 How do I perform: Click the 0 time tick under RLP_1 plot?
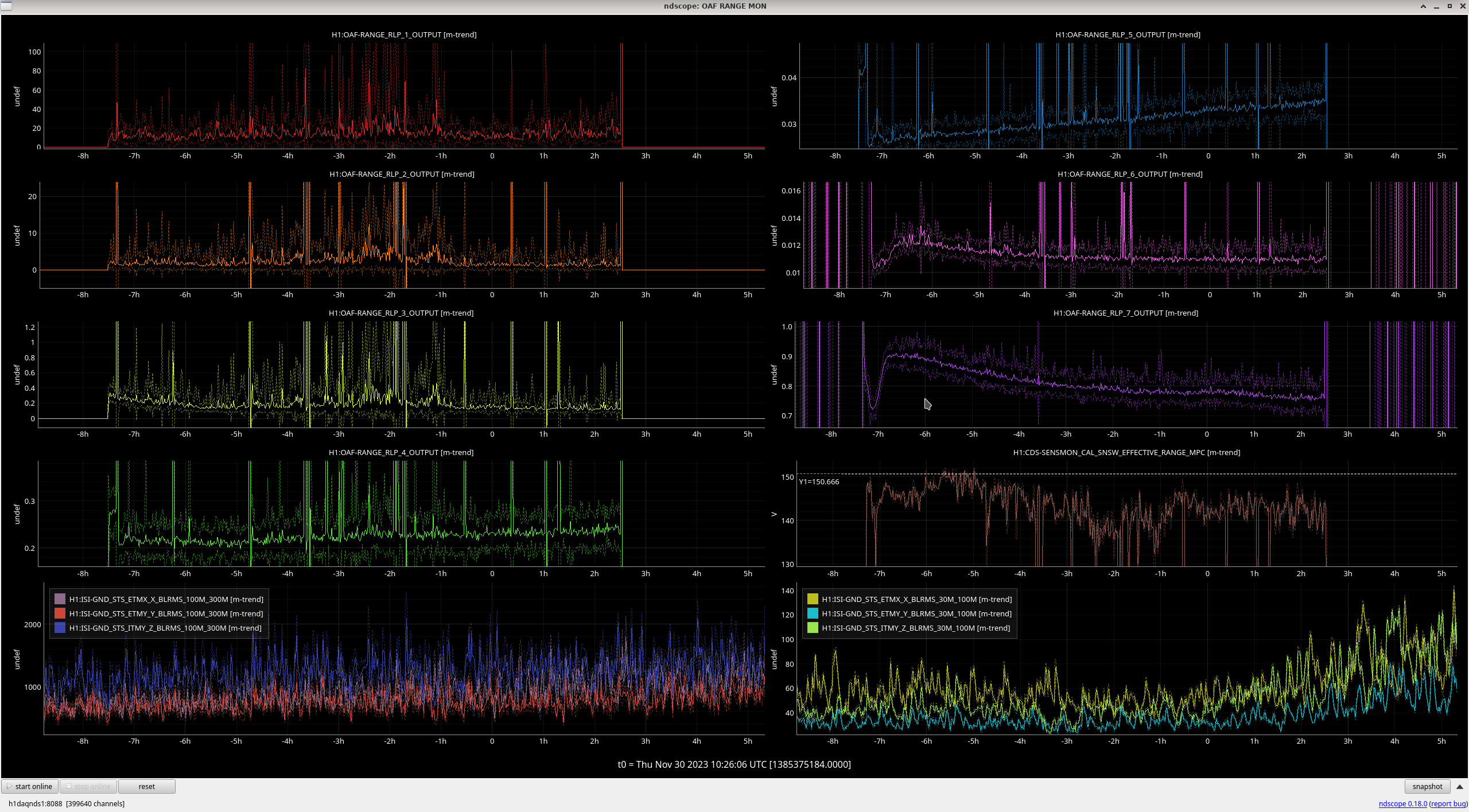492,156
